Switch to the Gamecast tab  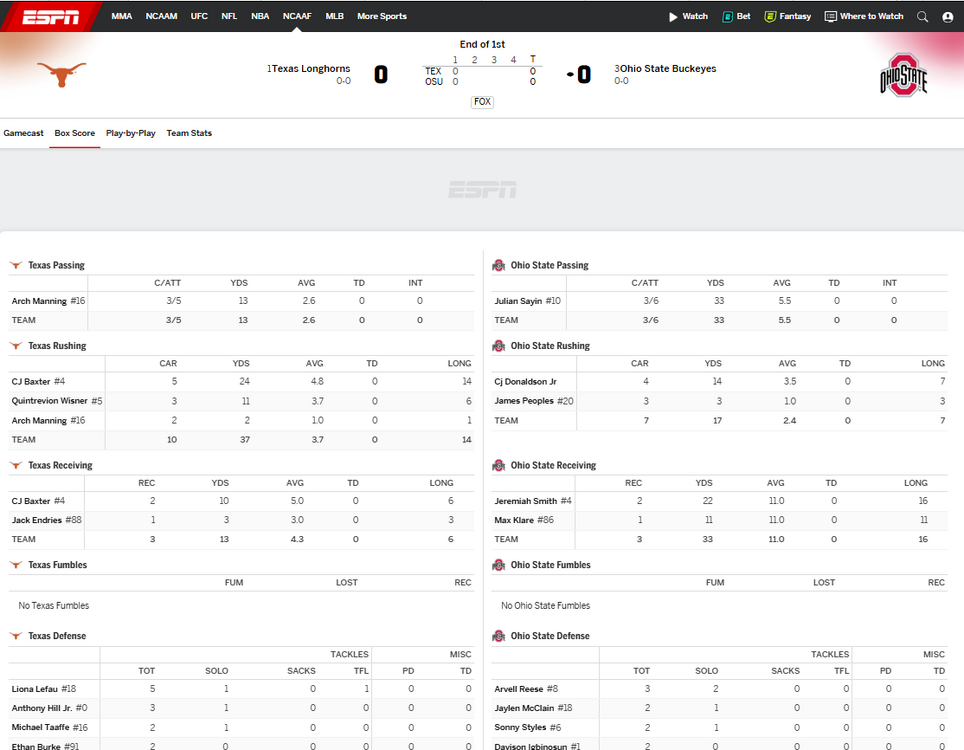(24, 133)
